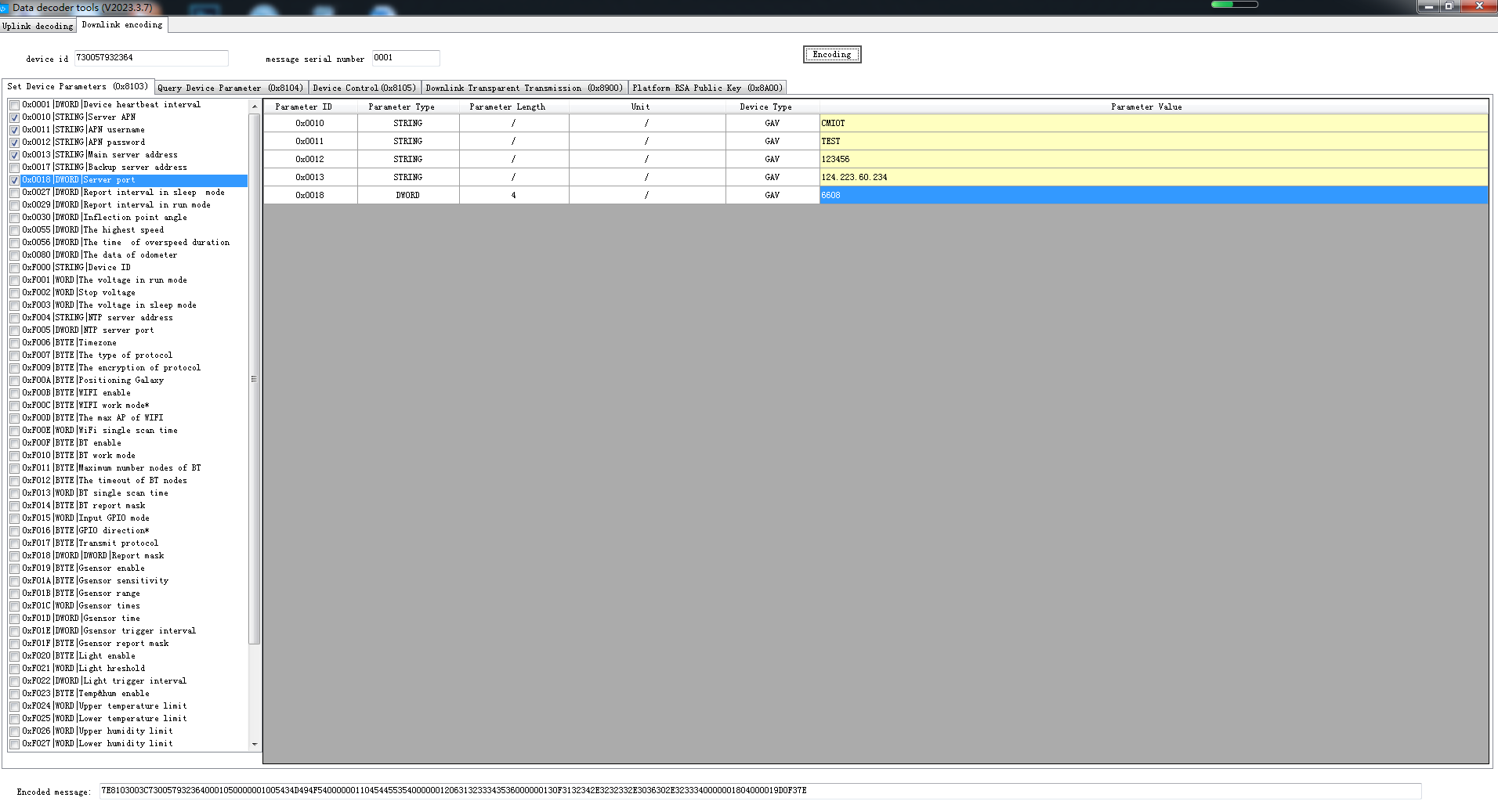Enable the WIFI enable parameter checkbox
The width and height of the screenshot is (1498, 812).
pos(15,393)
